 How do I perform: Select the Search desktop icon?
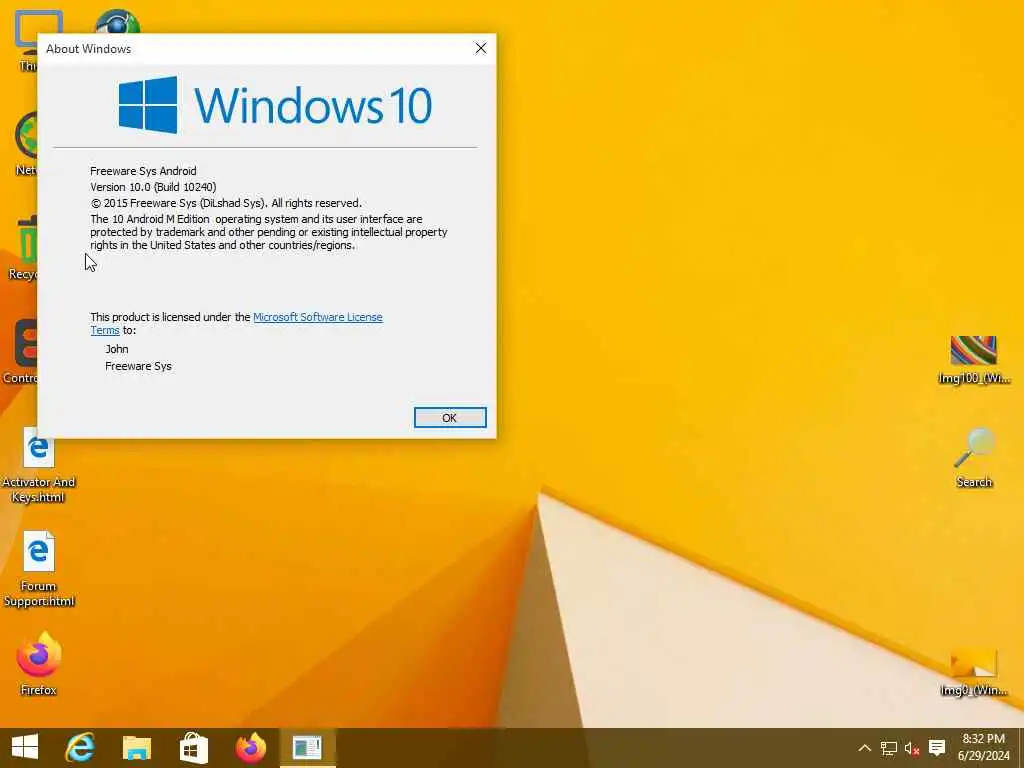point(974,457)
